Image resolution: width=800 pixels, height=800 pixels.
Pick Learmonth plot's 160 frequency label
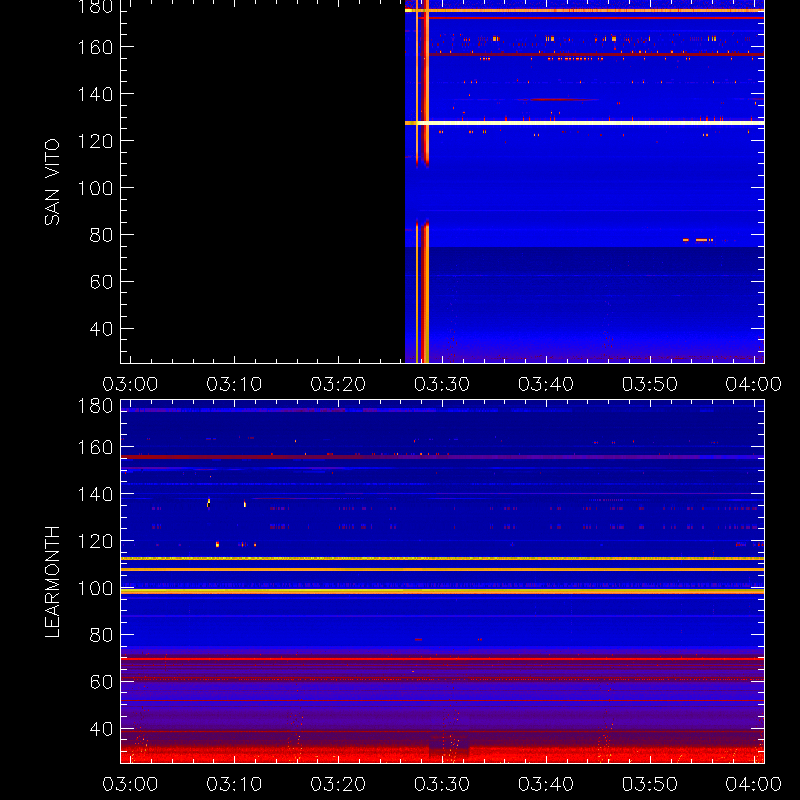pos(95,448)
